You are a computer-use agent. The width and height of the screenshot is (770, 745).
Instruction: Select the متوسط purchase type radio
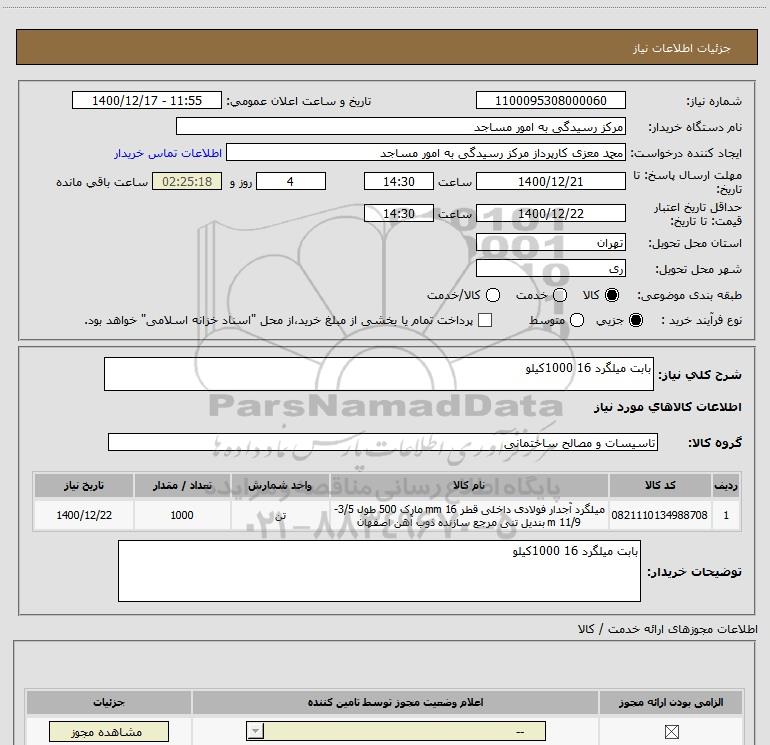click(x=577, y=320)
